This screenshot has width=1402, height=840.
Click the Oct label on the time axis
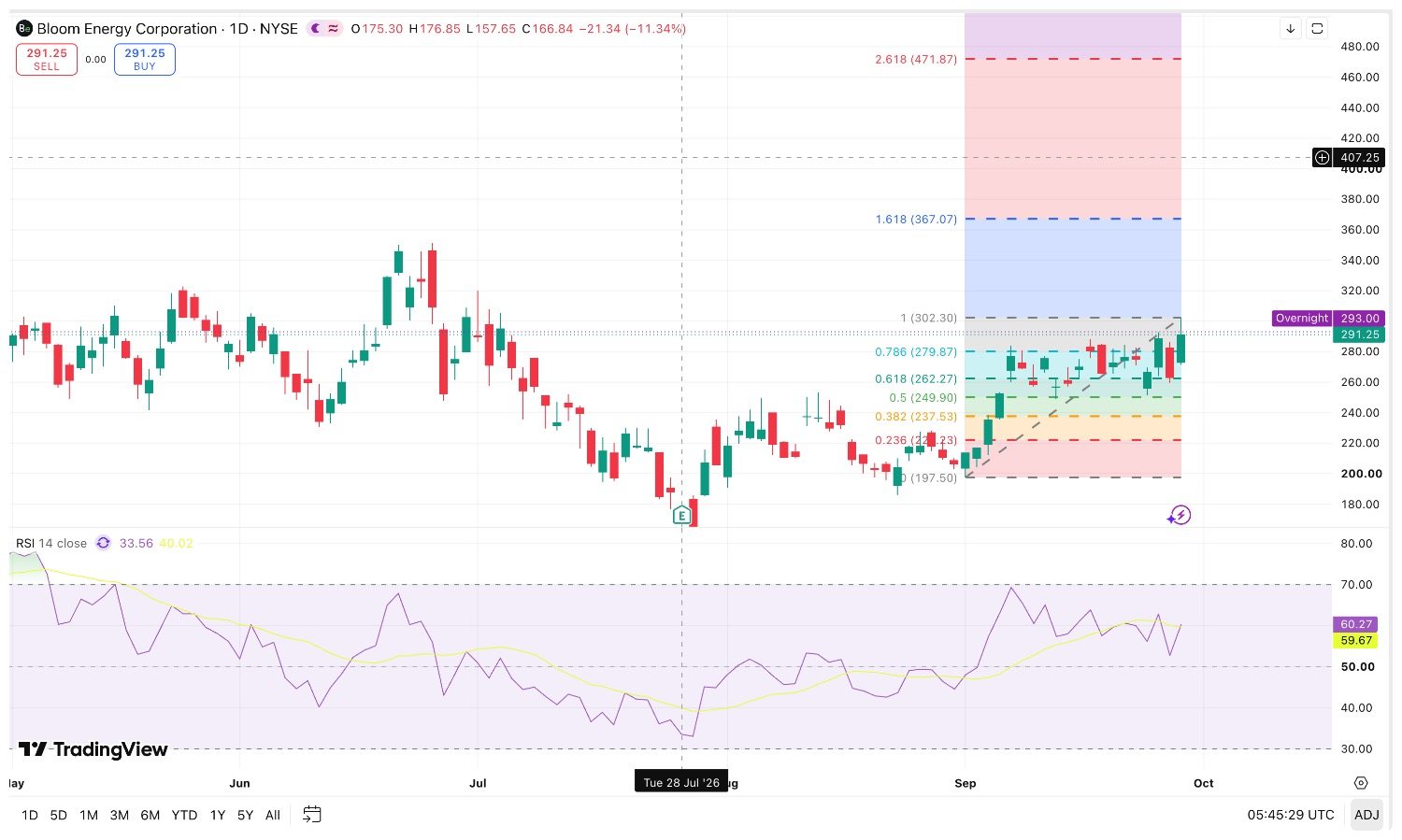pyautogui.click(x=1204, y=783)
